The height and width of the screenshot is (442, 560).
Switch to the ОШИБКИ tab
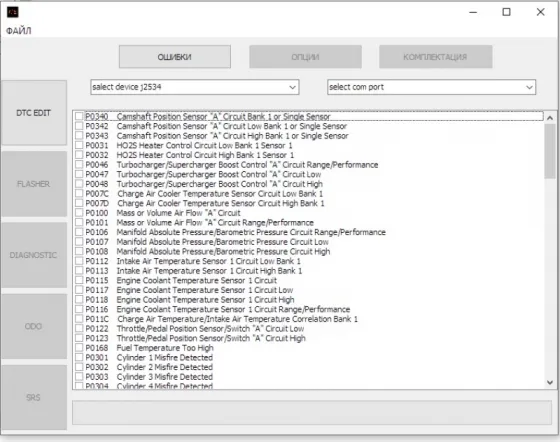tap(175, 57)
